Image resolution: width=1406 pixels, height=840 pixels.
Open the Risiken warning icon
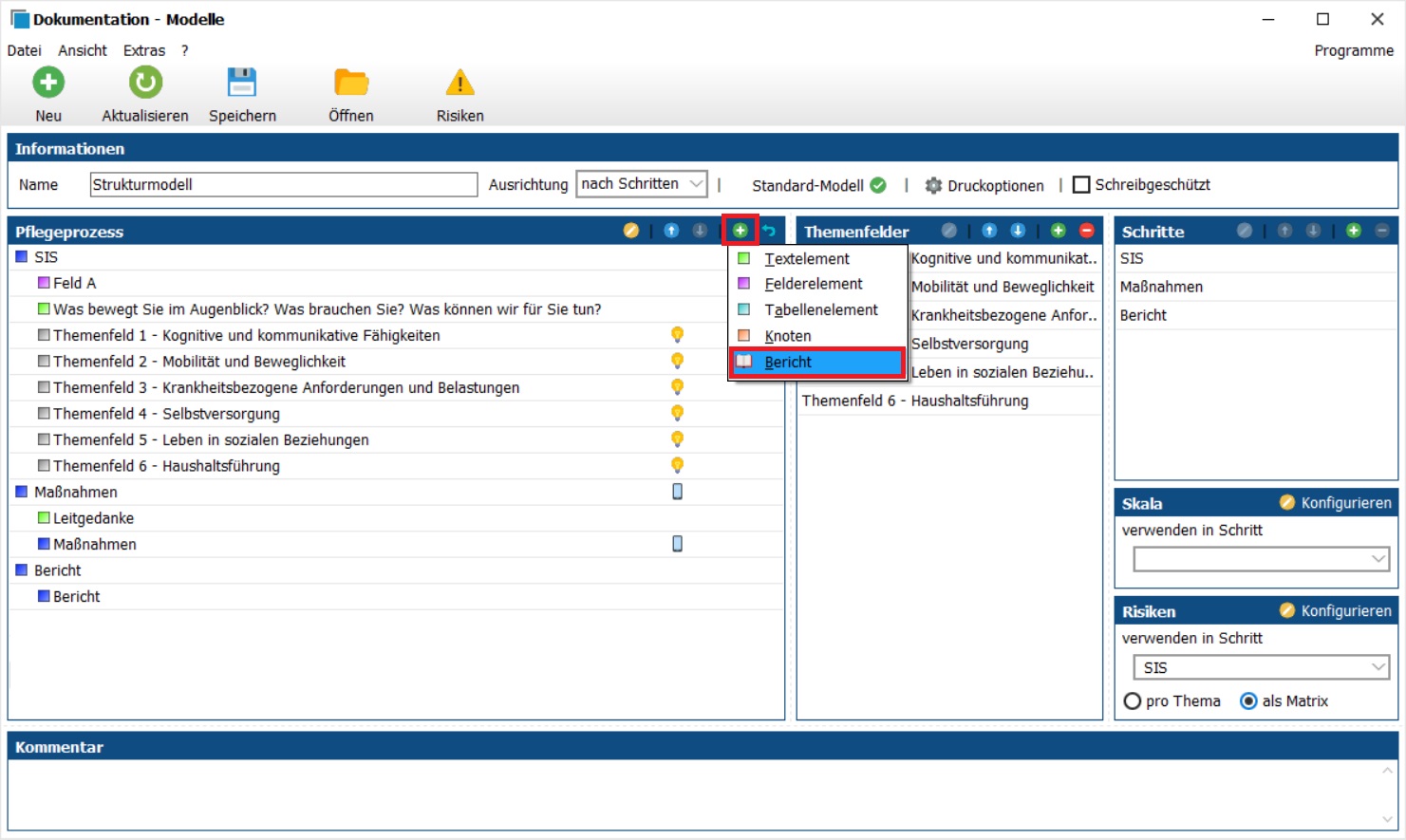pyautogui.click(x=459, y=83)
